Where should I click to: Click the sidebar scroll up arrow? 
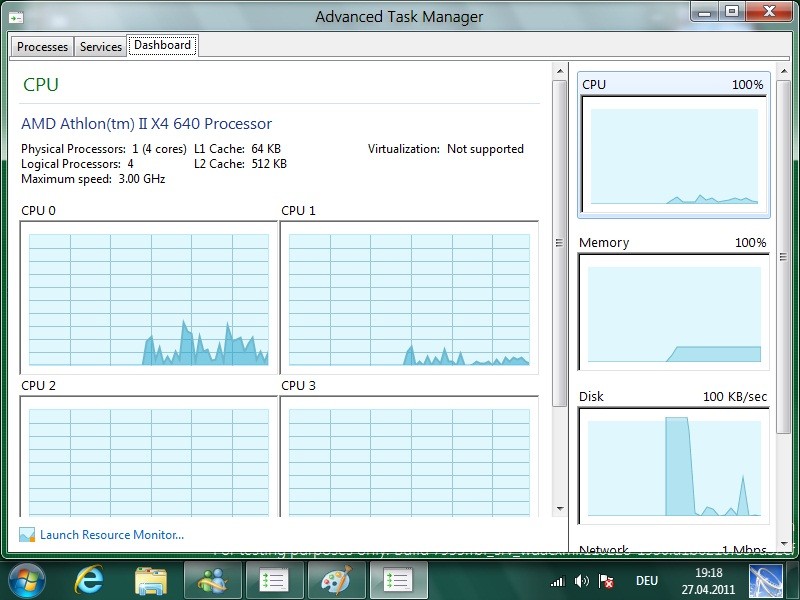tap(784, 71)
